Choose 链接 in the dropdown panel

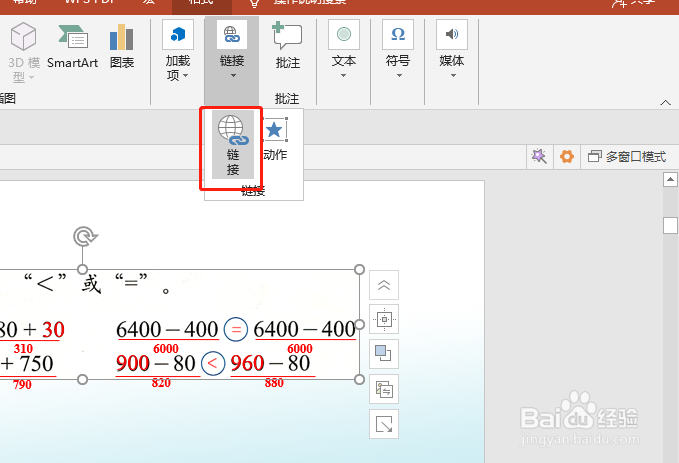click(233, 145)
